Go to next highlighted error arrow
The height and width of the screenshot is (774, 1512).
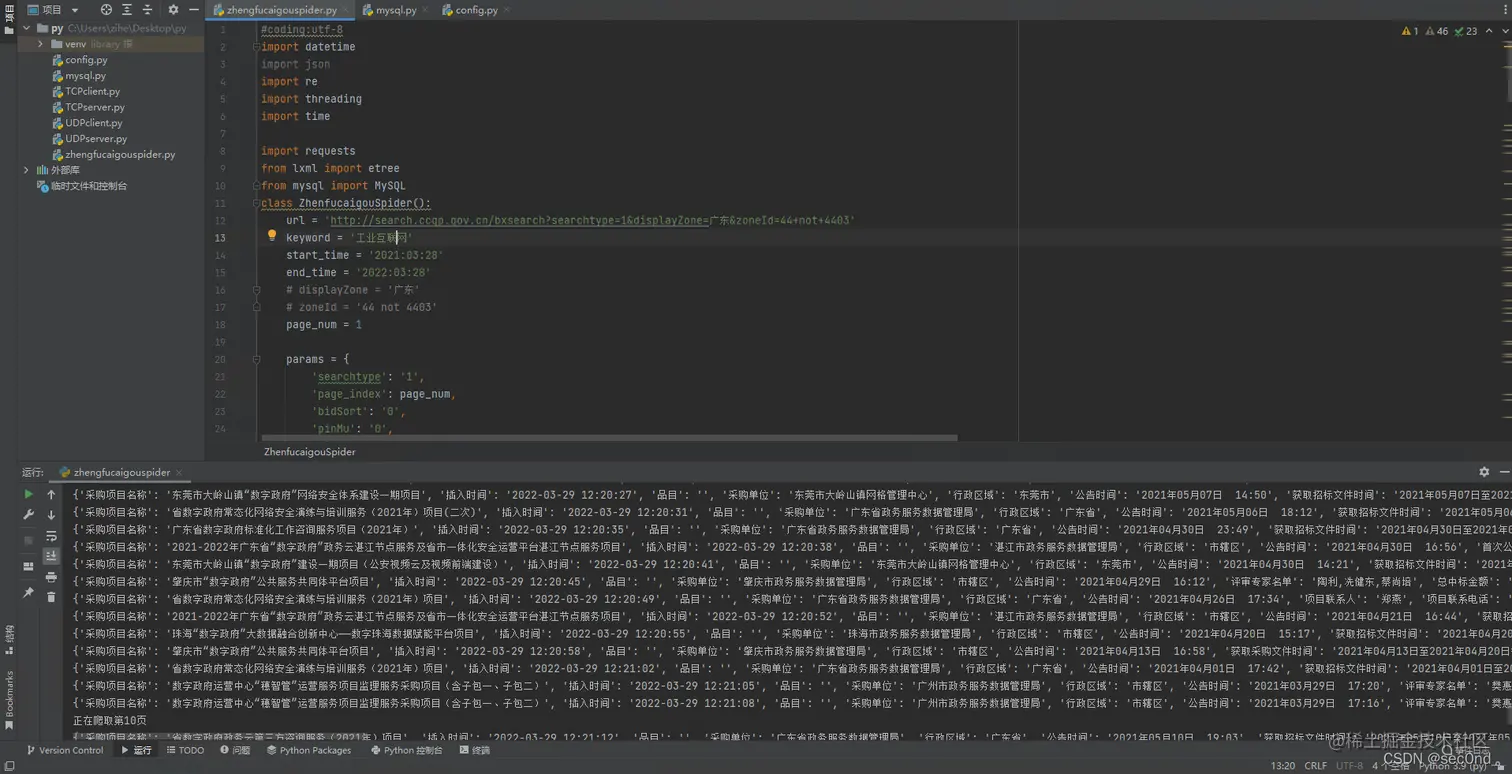(1505, 31)
